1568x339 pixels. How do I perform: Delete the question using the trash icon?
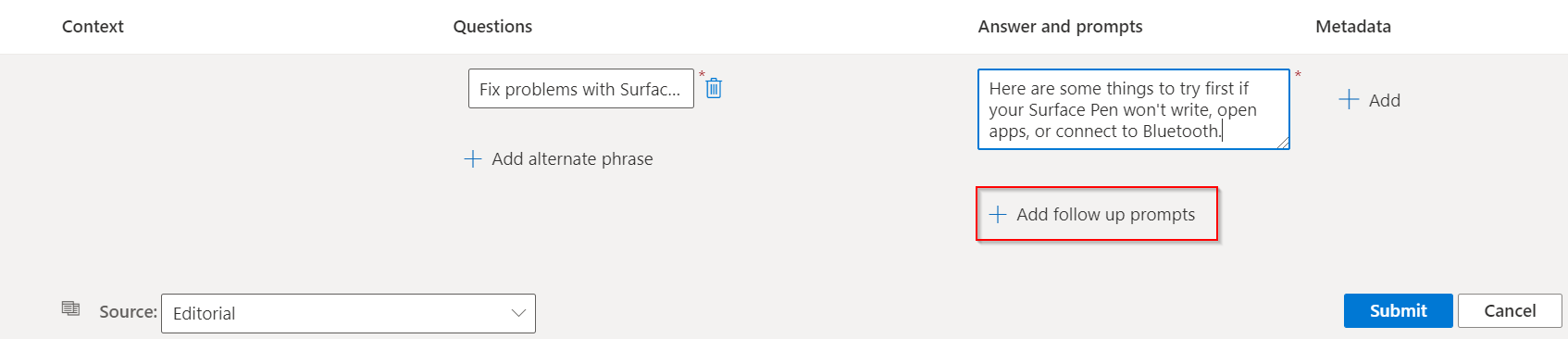[714, 88]
